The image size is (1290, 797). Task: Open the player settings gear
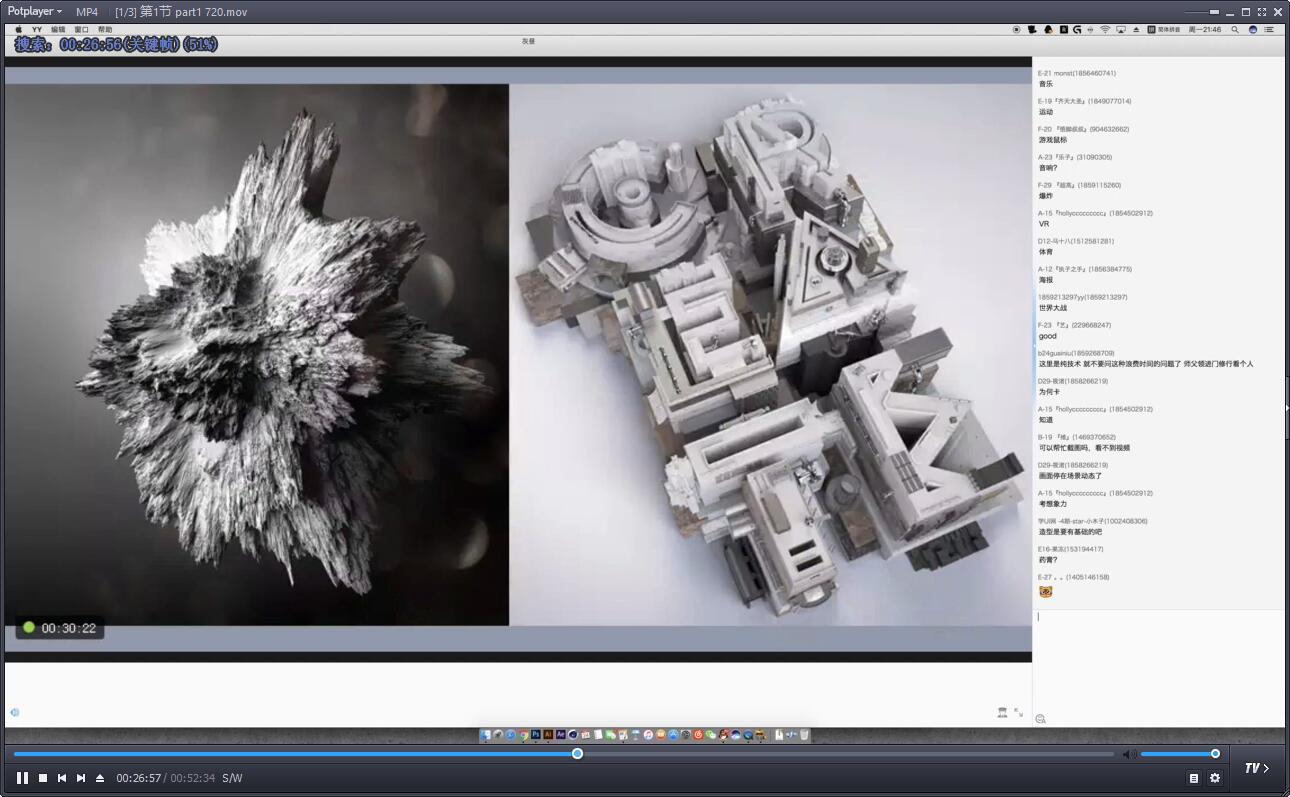[1215, 778]
